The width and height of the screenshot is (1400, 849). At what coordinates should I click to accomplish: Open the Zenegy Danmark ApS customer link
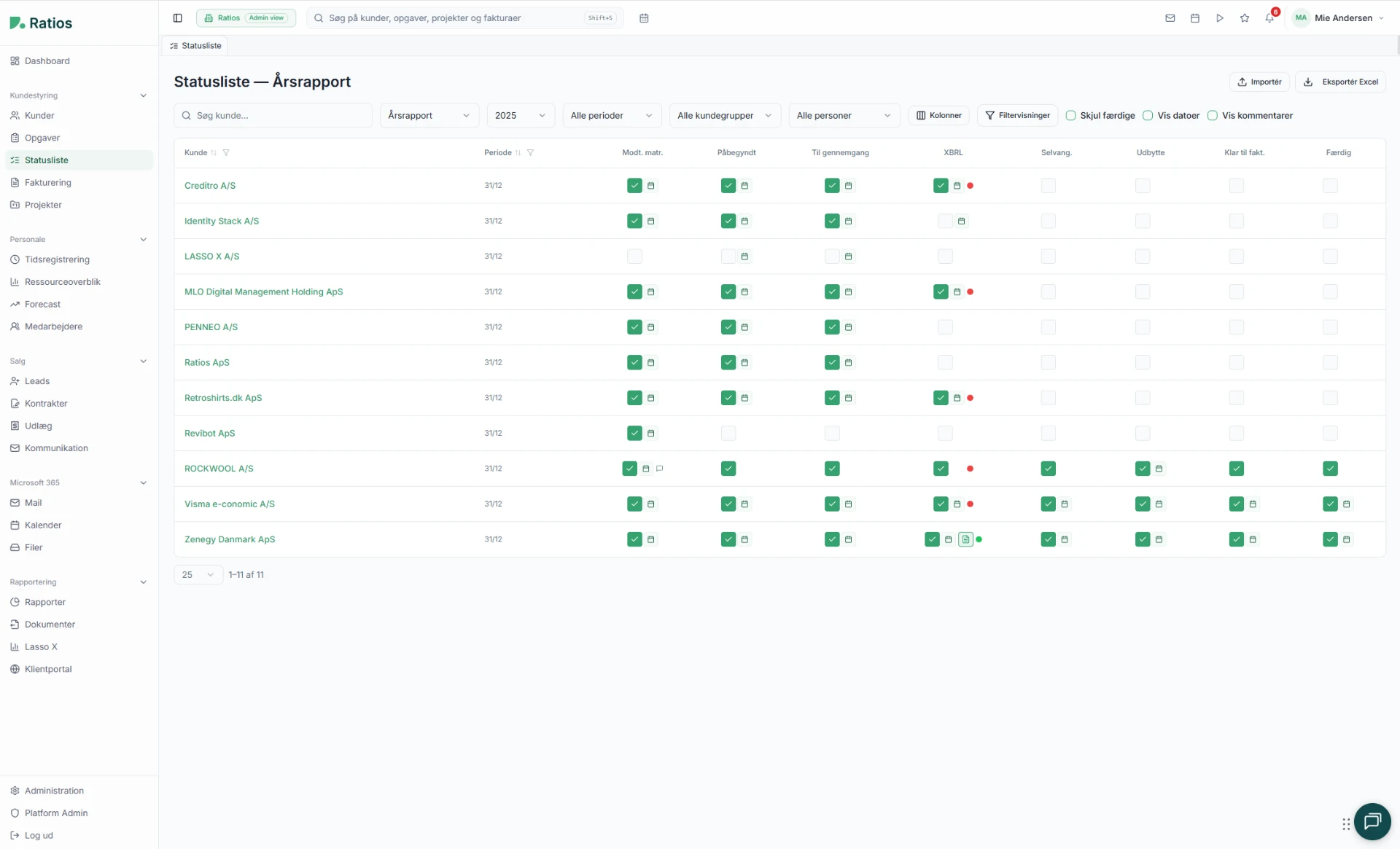tap(230, 540)
